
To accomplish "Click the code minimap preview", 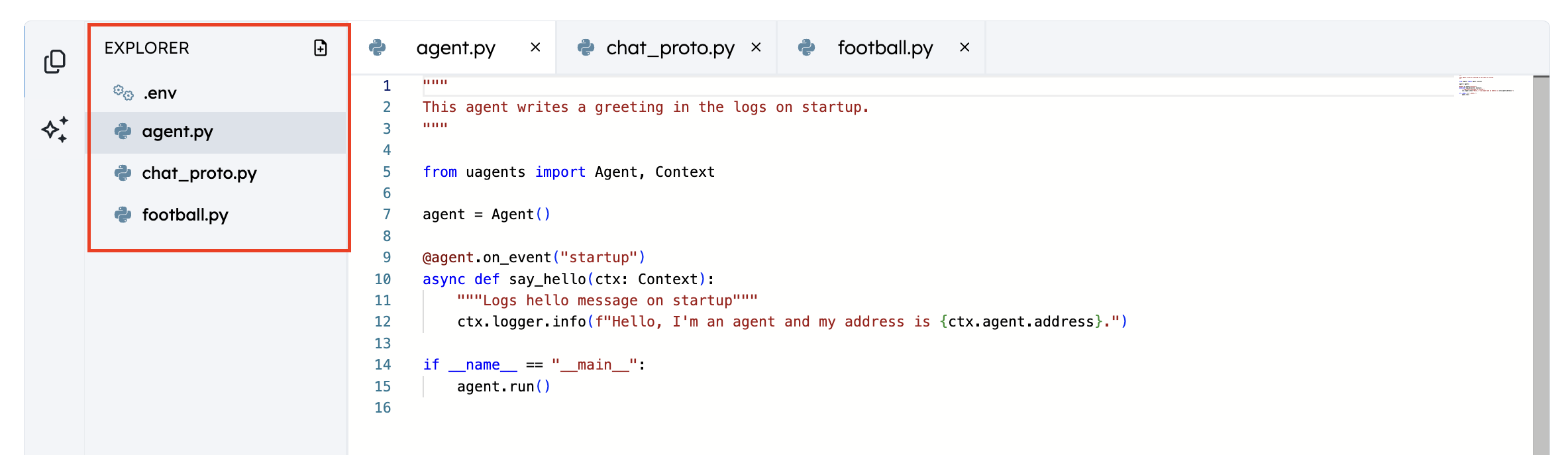I will tap(1487, 86).
